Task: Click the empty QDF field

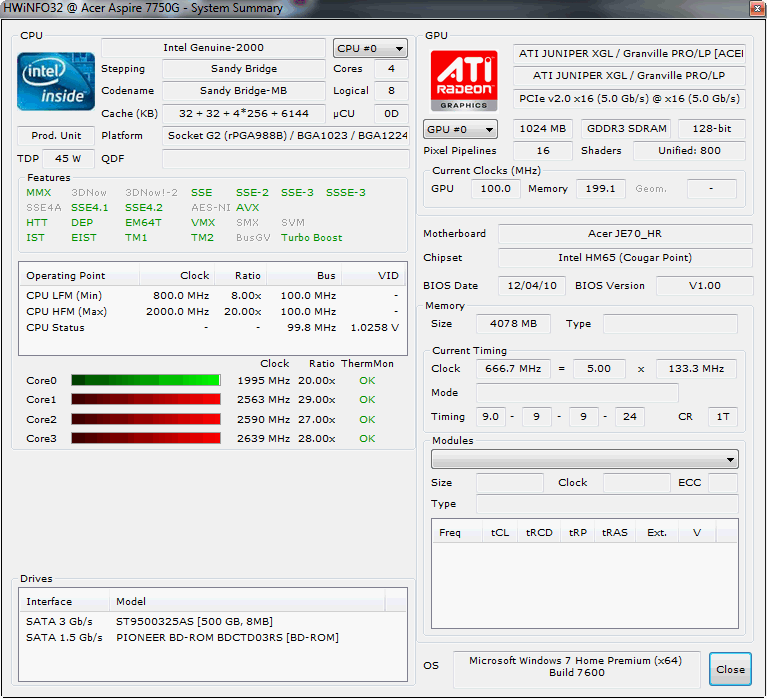Action: point(286,159)
